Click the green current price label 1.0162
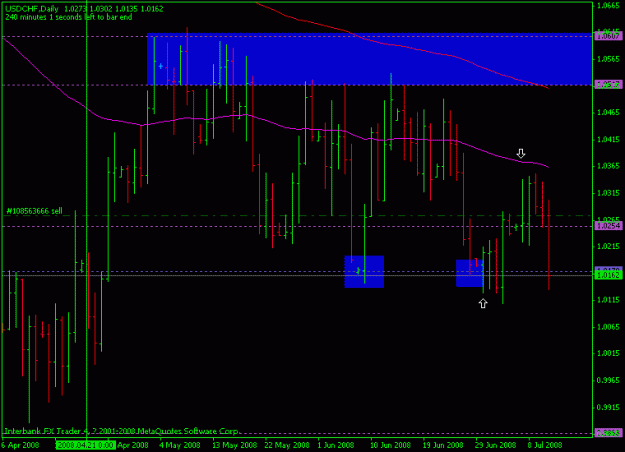The image size is (625, 452). pos(608,275)
